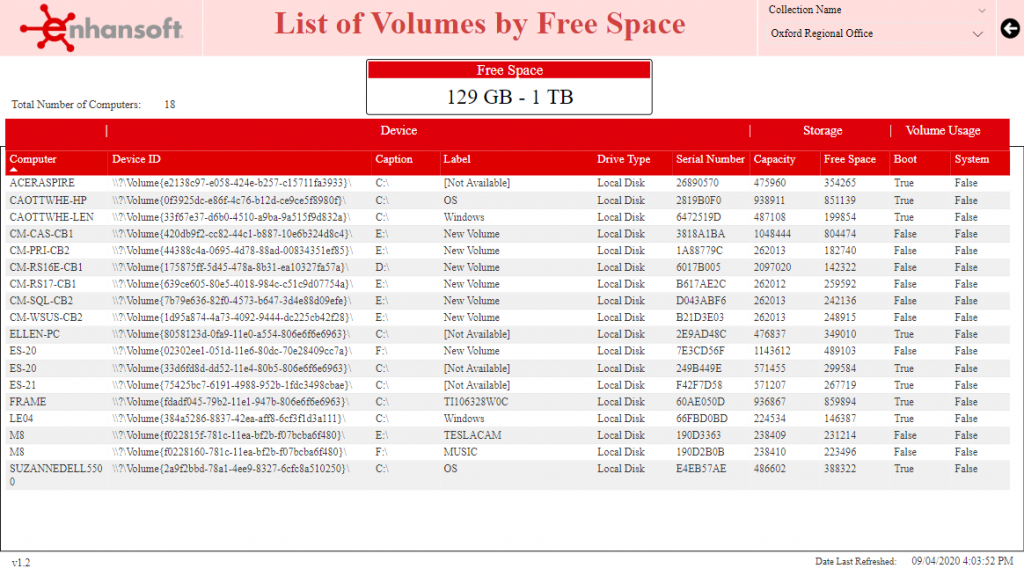Click serial number E4EB57AE
This screenshot has height=576, width=1024.
[701, 469]
